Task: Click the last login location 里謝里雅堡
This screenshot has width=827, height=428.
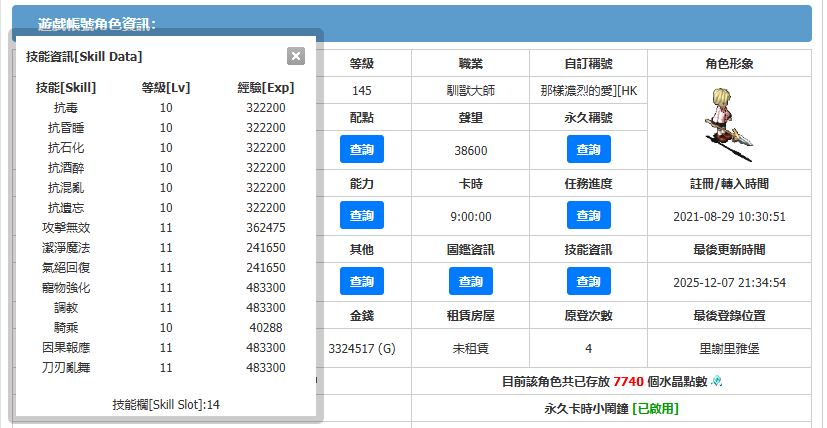Action: 729,348
